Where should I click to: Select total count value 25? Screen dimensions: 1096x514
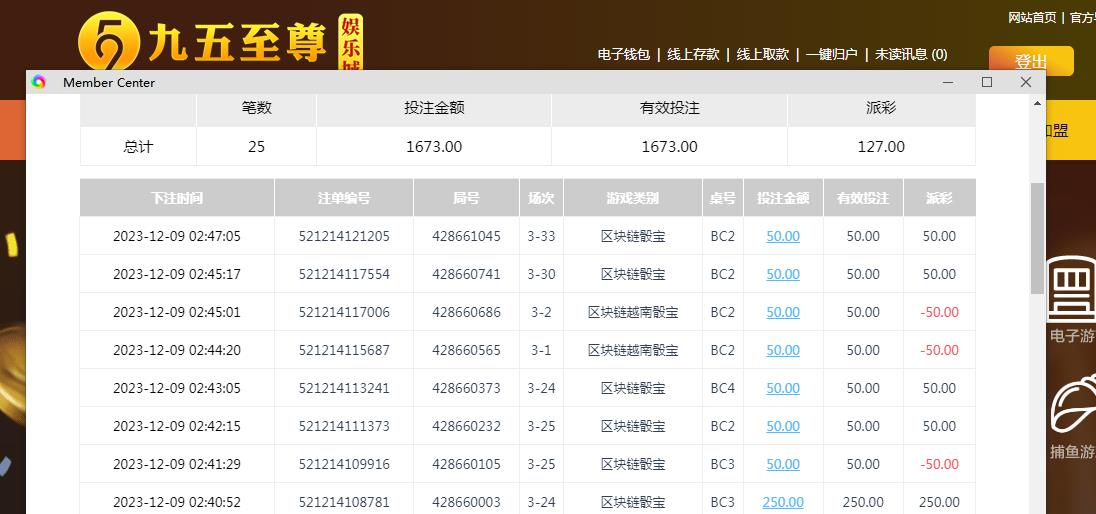click(x=257, y=147)
